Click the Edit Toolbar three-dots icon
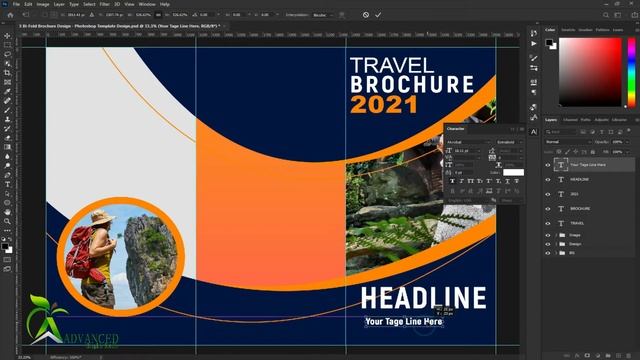Viewport: 640px width, 360px height. (x=7, y=231)
